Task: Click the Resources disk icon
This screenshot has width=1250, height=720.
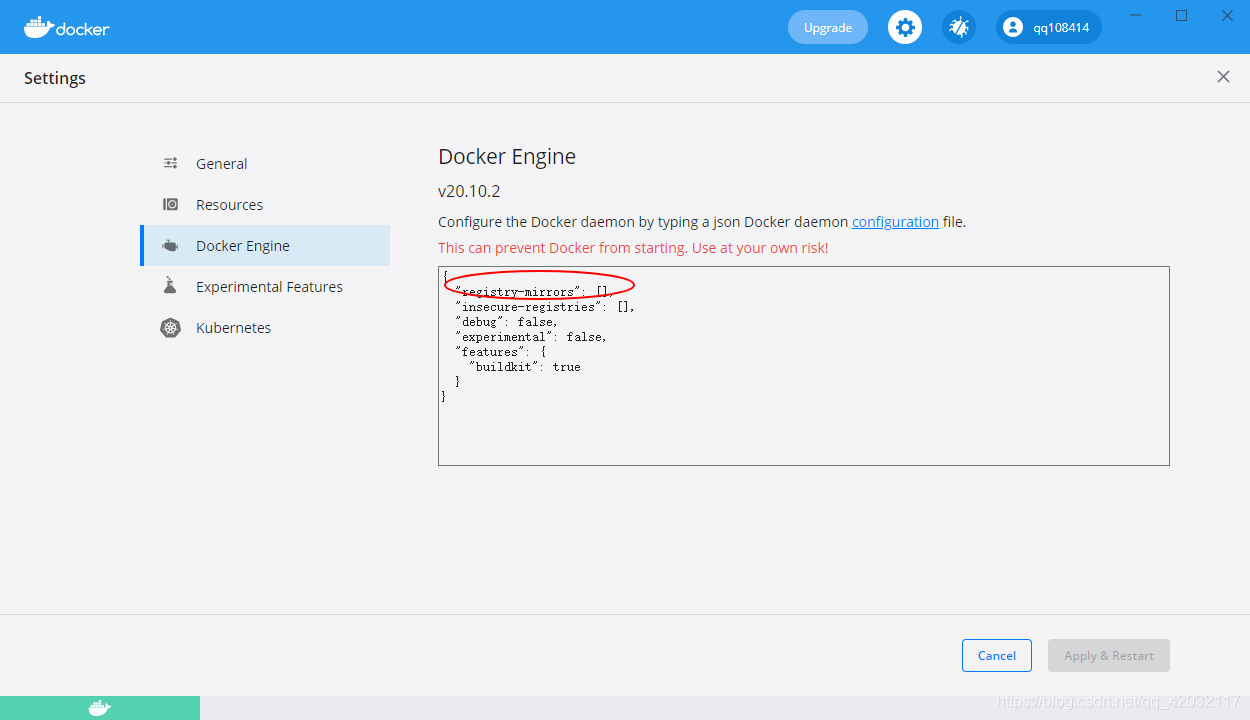Action: pos(171,204)
